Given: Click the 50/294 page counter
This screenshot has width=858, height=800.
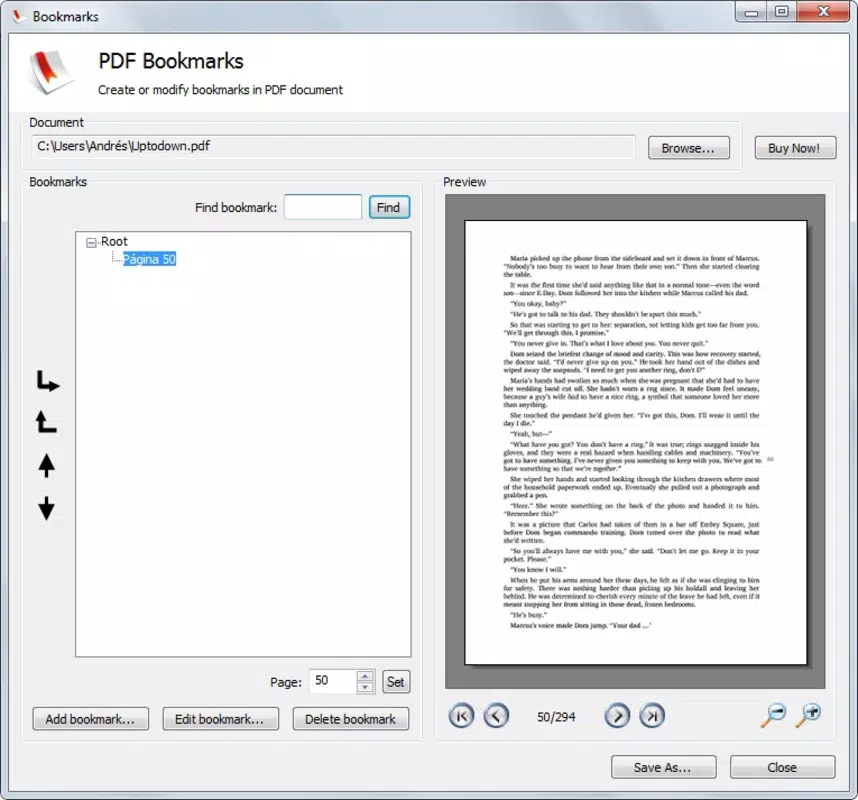Looking at the screenshot, I should [556, 717].
